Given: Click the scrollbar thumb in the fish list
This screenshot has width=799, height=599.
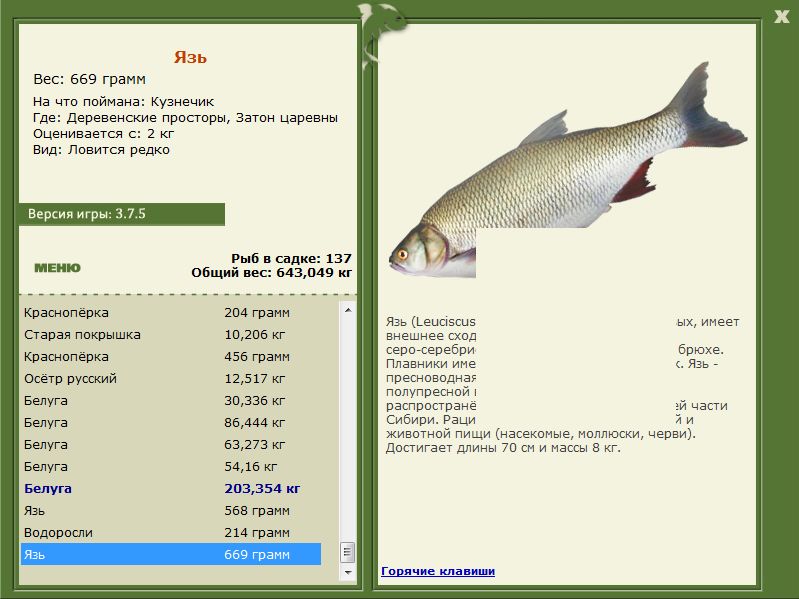Looking at the screenshot, I should click(348, 552).
